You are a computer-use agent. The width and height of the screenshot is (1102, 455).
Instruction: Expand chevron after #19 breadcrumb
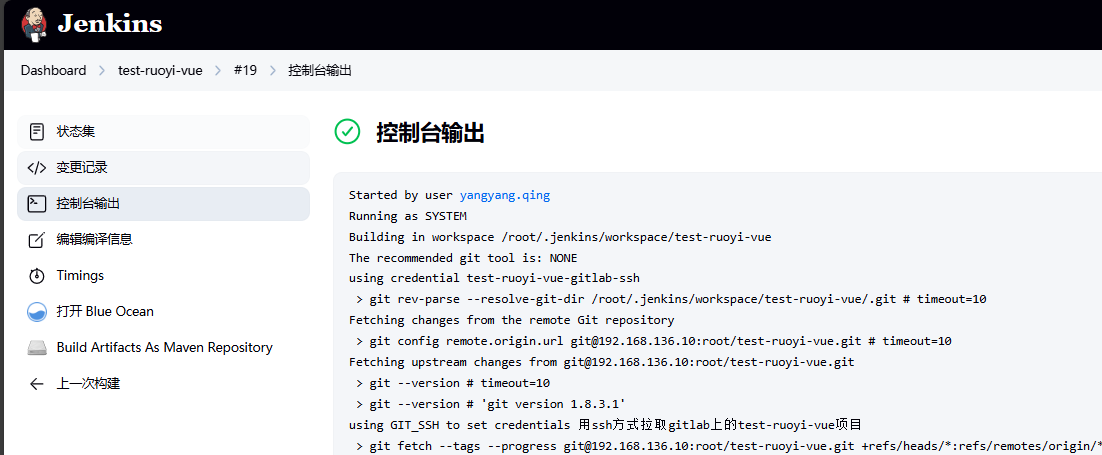(x=273, y=70)
